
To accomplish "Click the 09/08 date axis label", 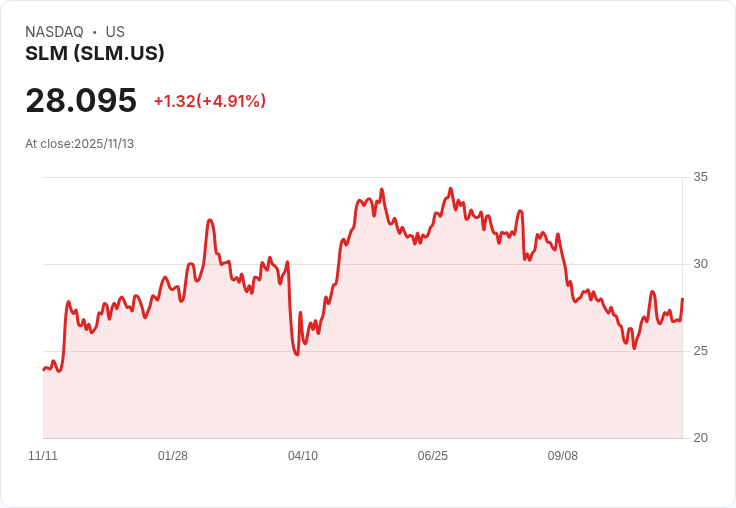I will pyautogui.click(x=562, y=455).
